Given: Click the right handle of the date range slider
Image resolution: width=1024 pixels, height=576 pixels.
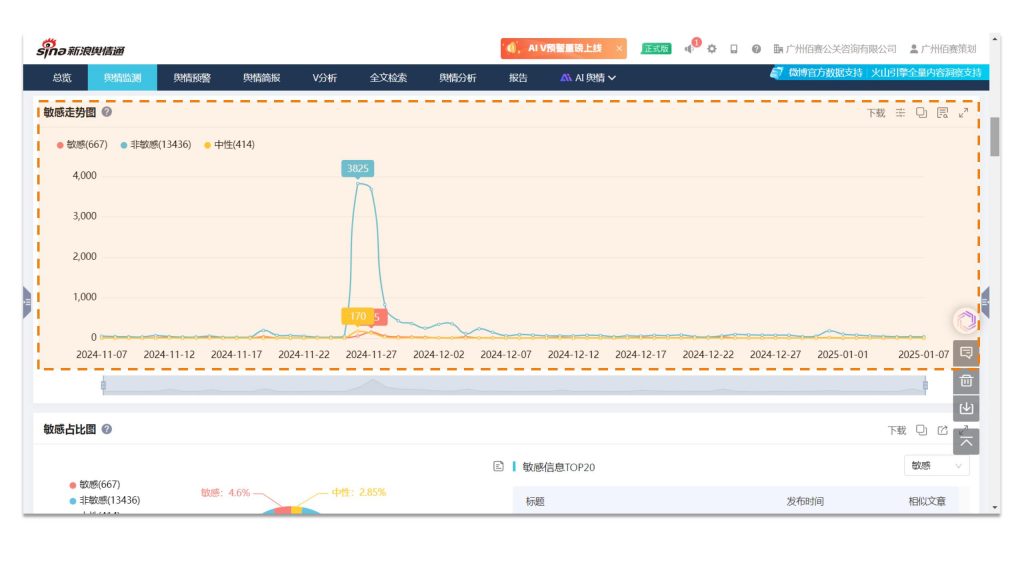Looking at the screenshot, I should pos(925,385).
